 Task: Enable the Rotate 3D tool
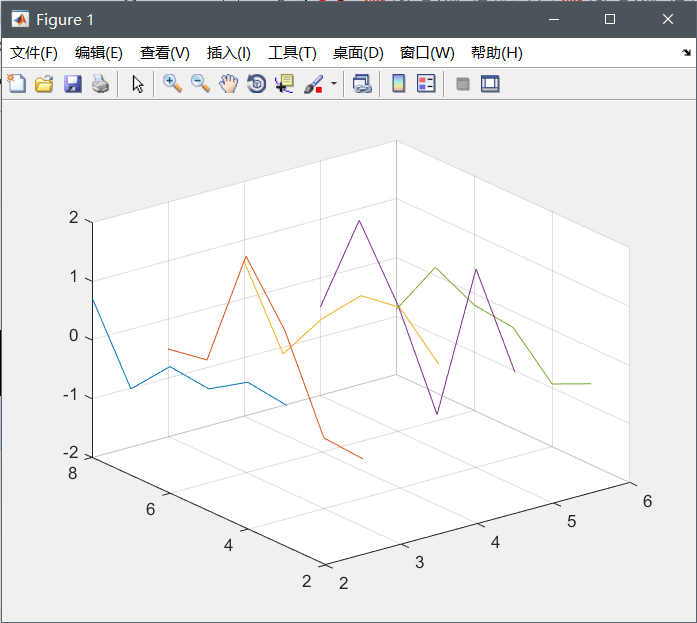coord(256,84)
